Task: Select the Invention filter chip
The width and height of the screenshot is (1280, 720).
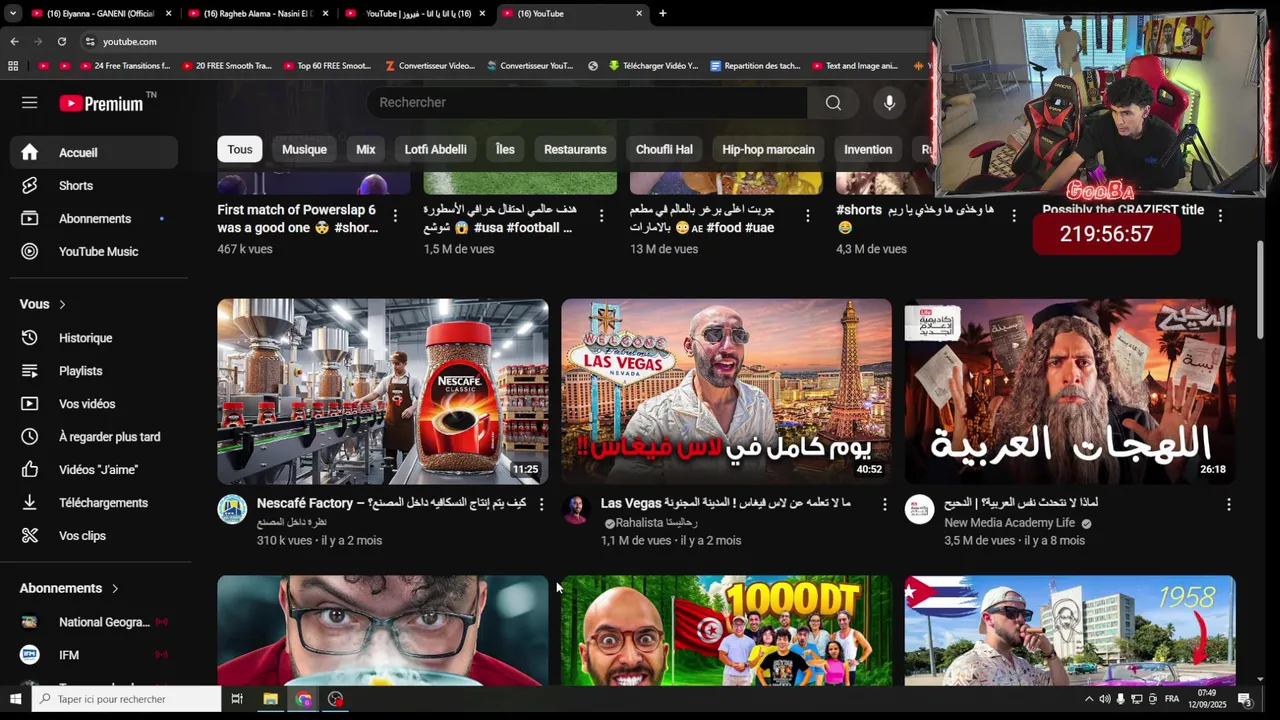Action: click(868, 149)
